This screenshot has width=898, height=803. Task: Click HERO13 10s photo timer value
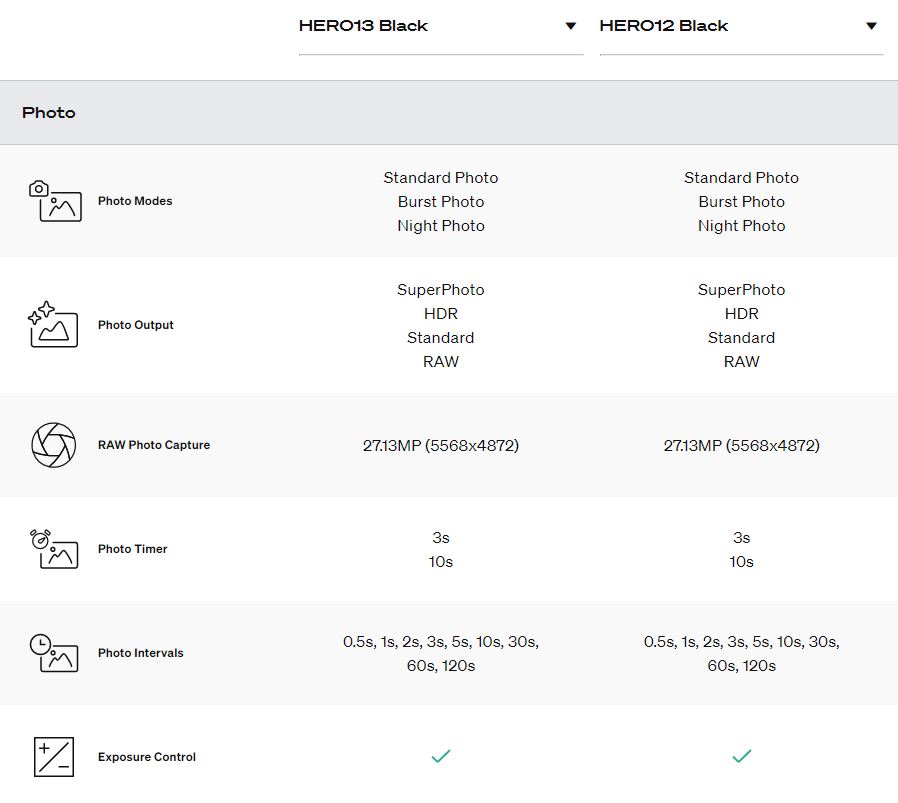point(441,562)
